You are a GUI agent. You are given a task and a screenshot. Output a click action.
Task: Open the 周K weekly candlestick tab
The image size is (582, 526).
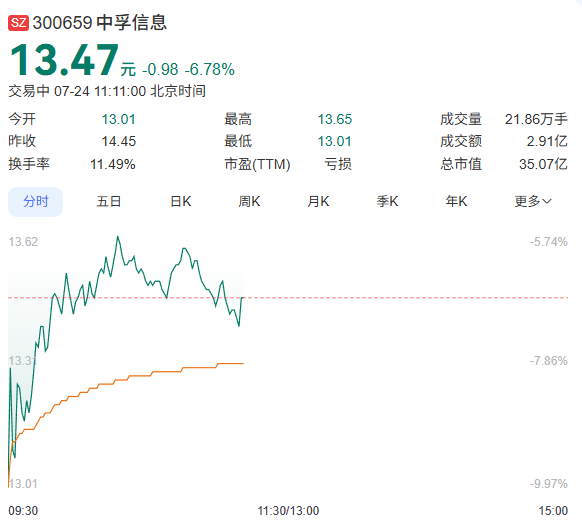249,202
